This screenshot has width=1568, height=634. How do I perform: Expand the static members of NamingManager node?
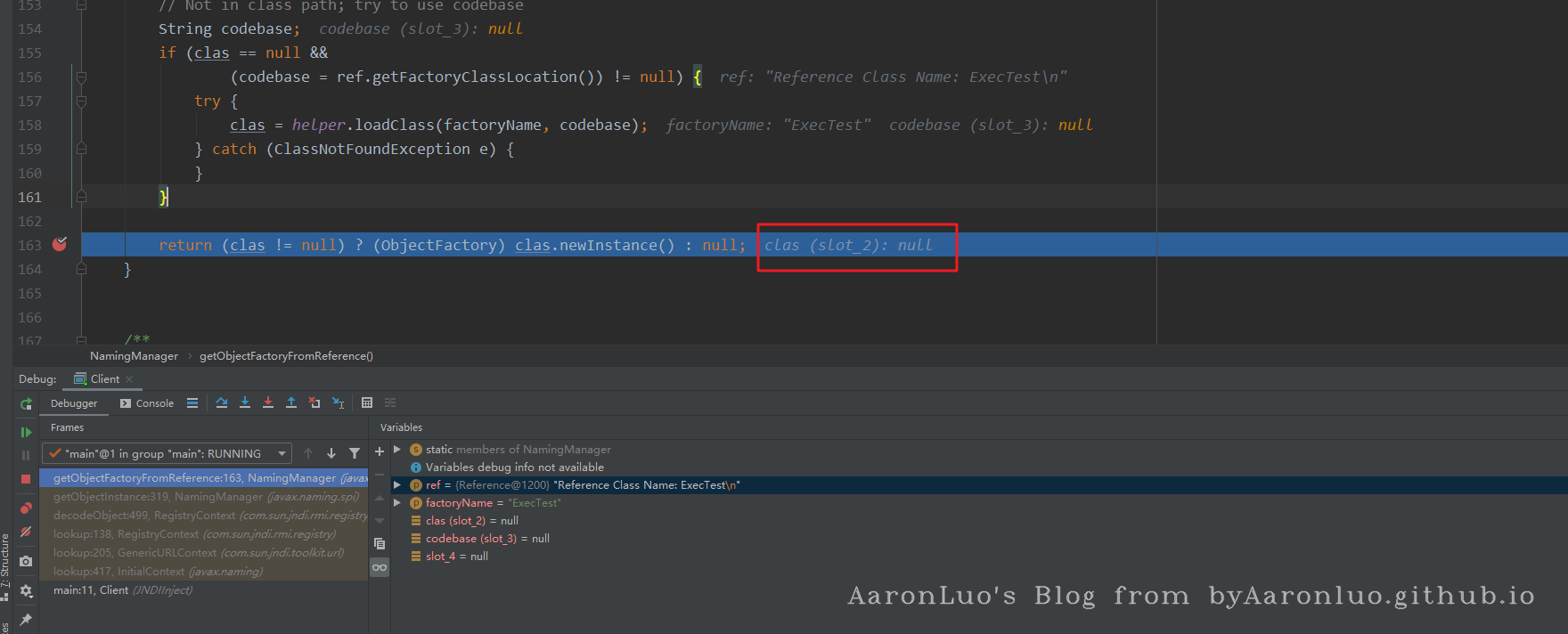click(x=397, y=450)
